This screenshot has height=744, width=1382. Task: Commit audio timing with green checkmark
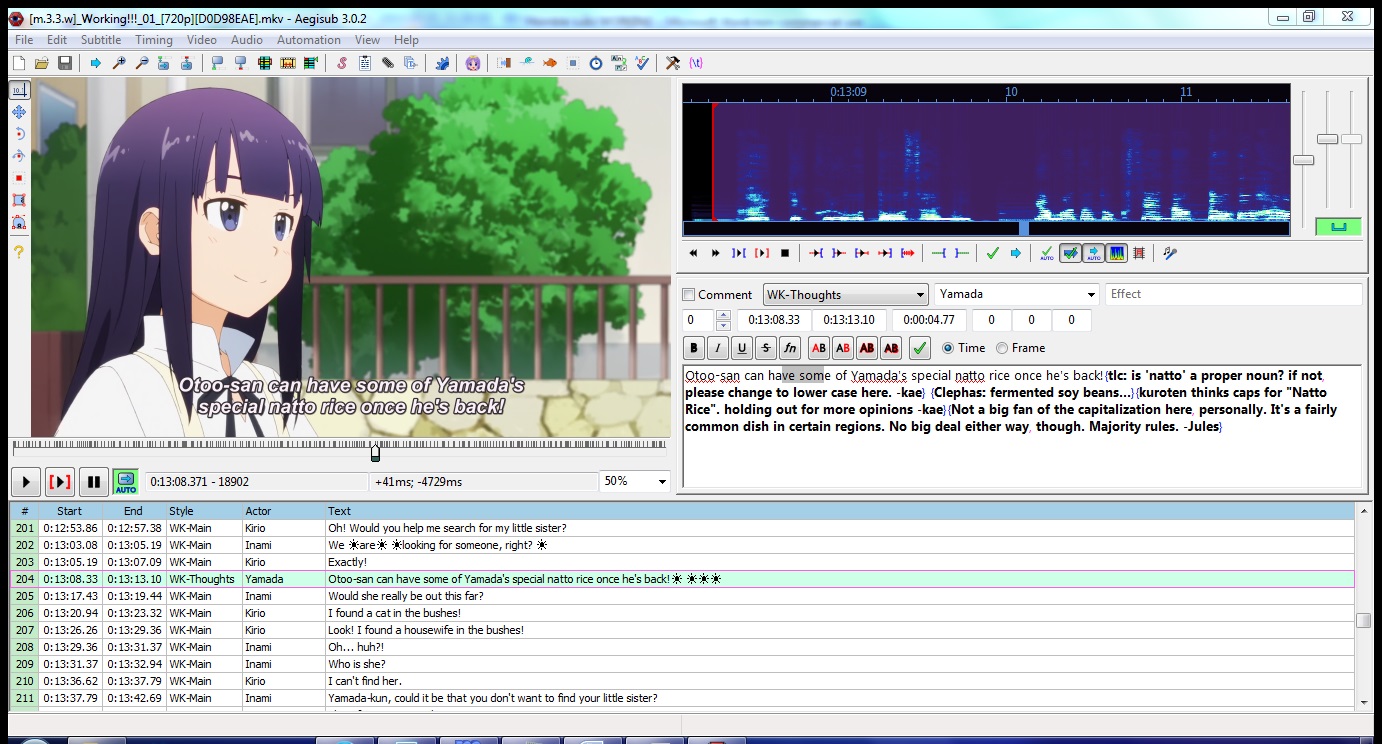993,254
